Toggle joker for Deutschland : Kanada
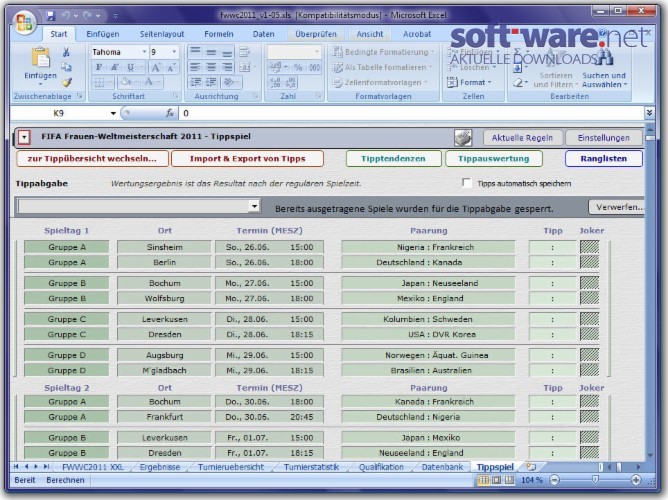Viewport: 668px width, 500px height. [590, 262]
